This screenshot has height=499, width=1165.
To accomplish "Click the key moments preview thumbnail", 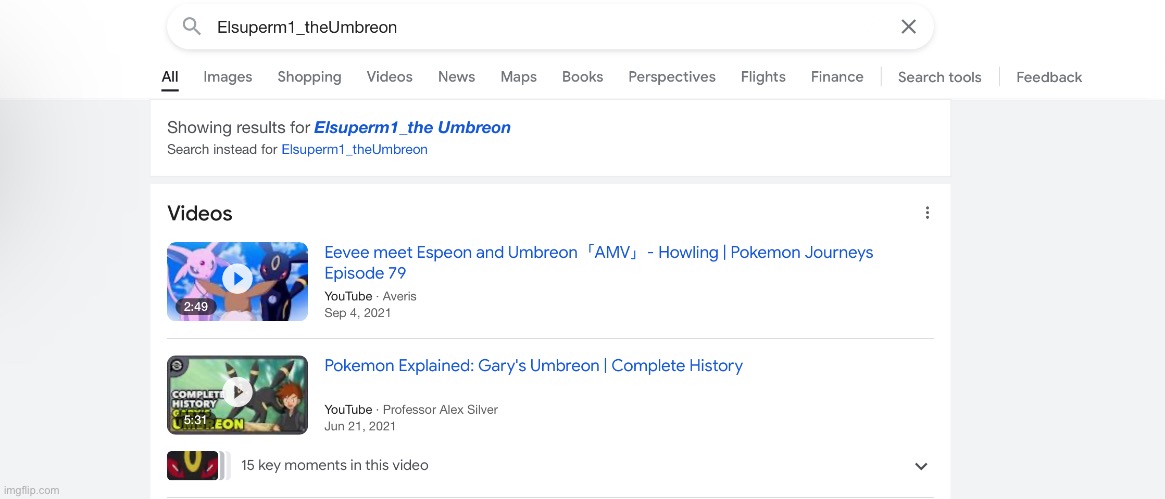I will (193, 466).
